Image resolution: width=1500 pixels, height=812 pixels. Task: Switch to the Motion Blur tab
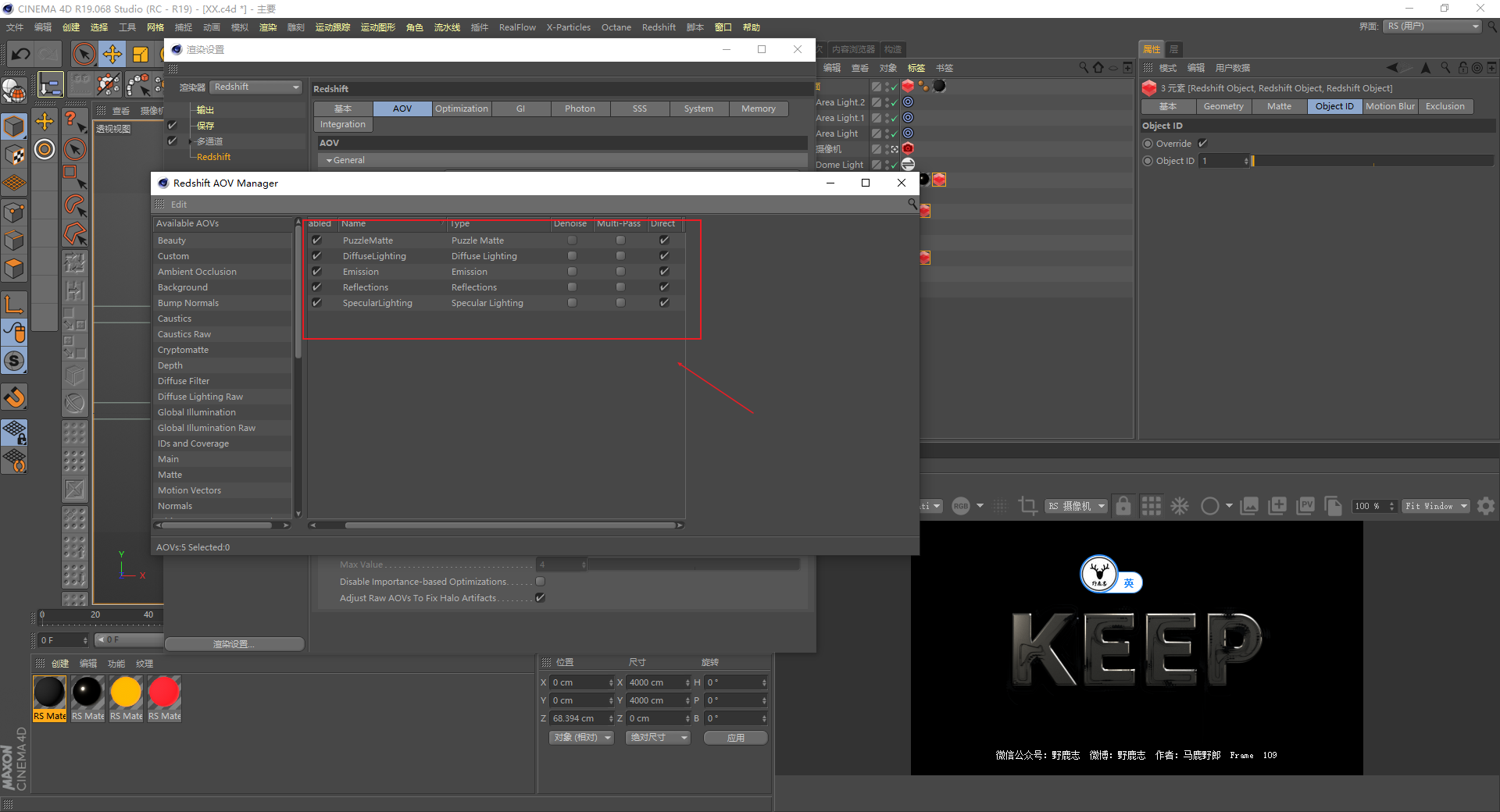pyautogui.click(x=1390, y=106)
